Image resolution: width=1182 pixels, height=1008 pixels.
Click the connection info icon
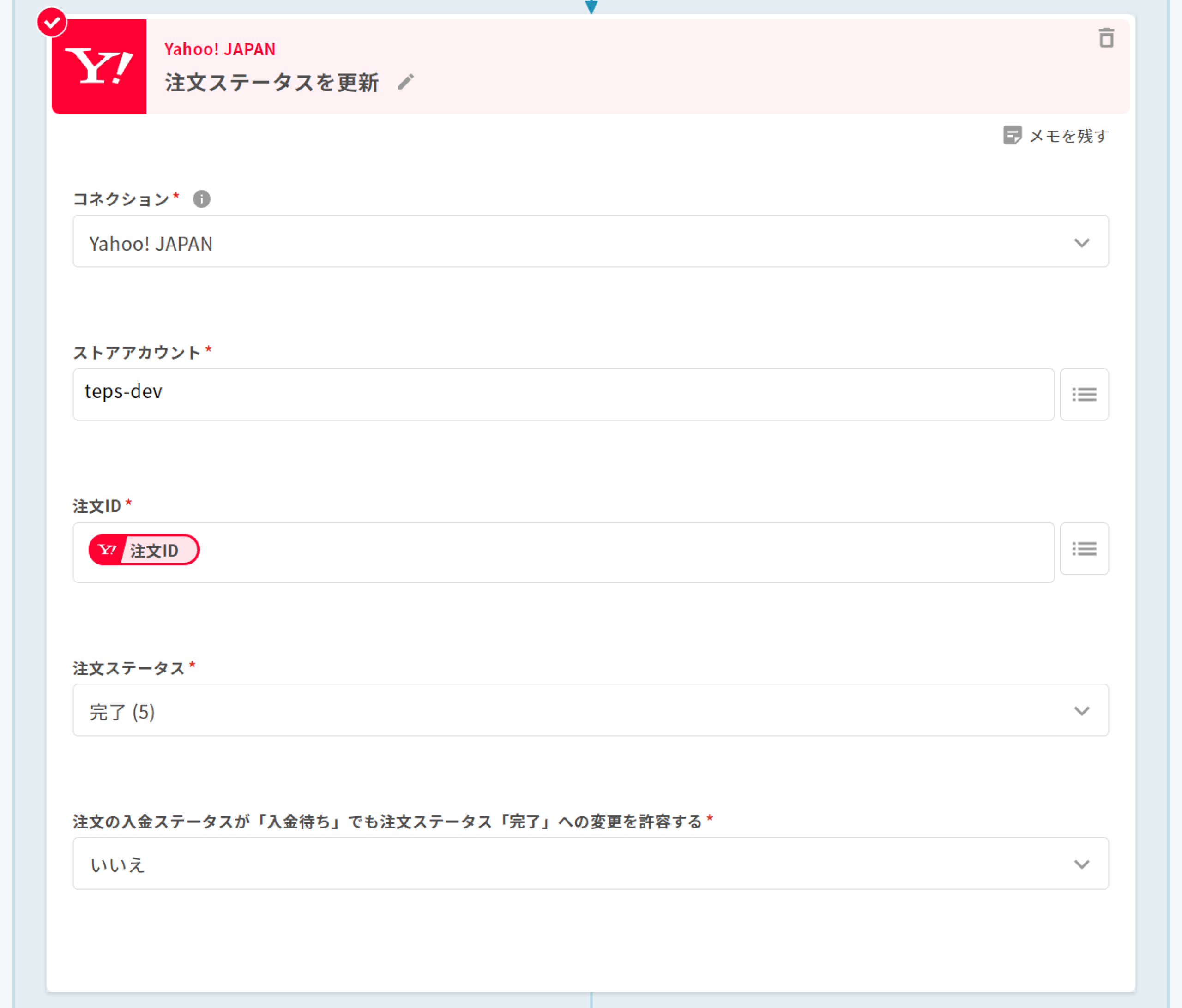(201, 199)
